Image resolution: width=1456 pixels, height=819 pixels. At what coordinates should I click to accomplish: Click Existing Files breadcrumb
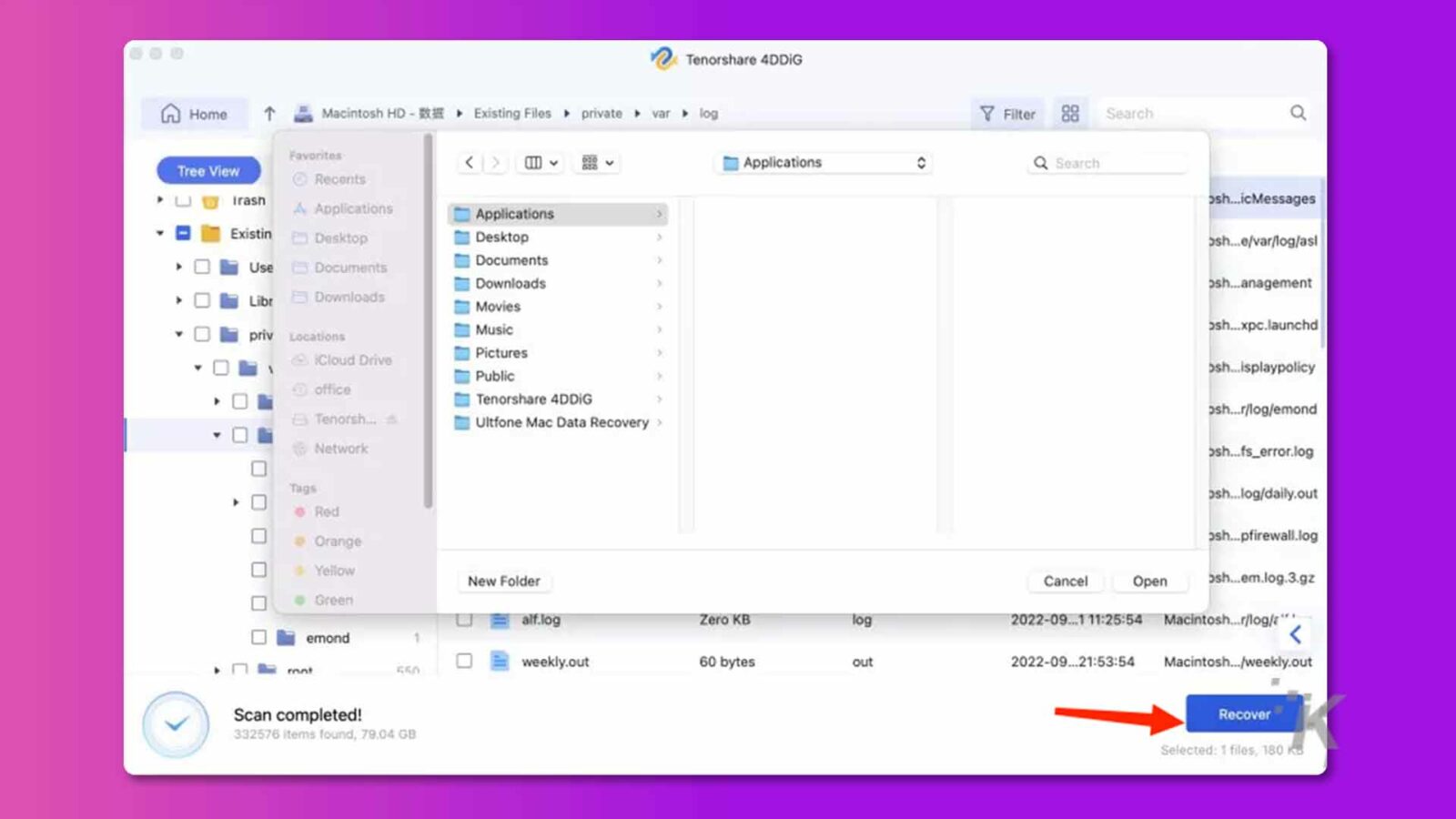pyautogui.click(x=512, y=114)
